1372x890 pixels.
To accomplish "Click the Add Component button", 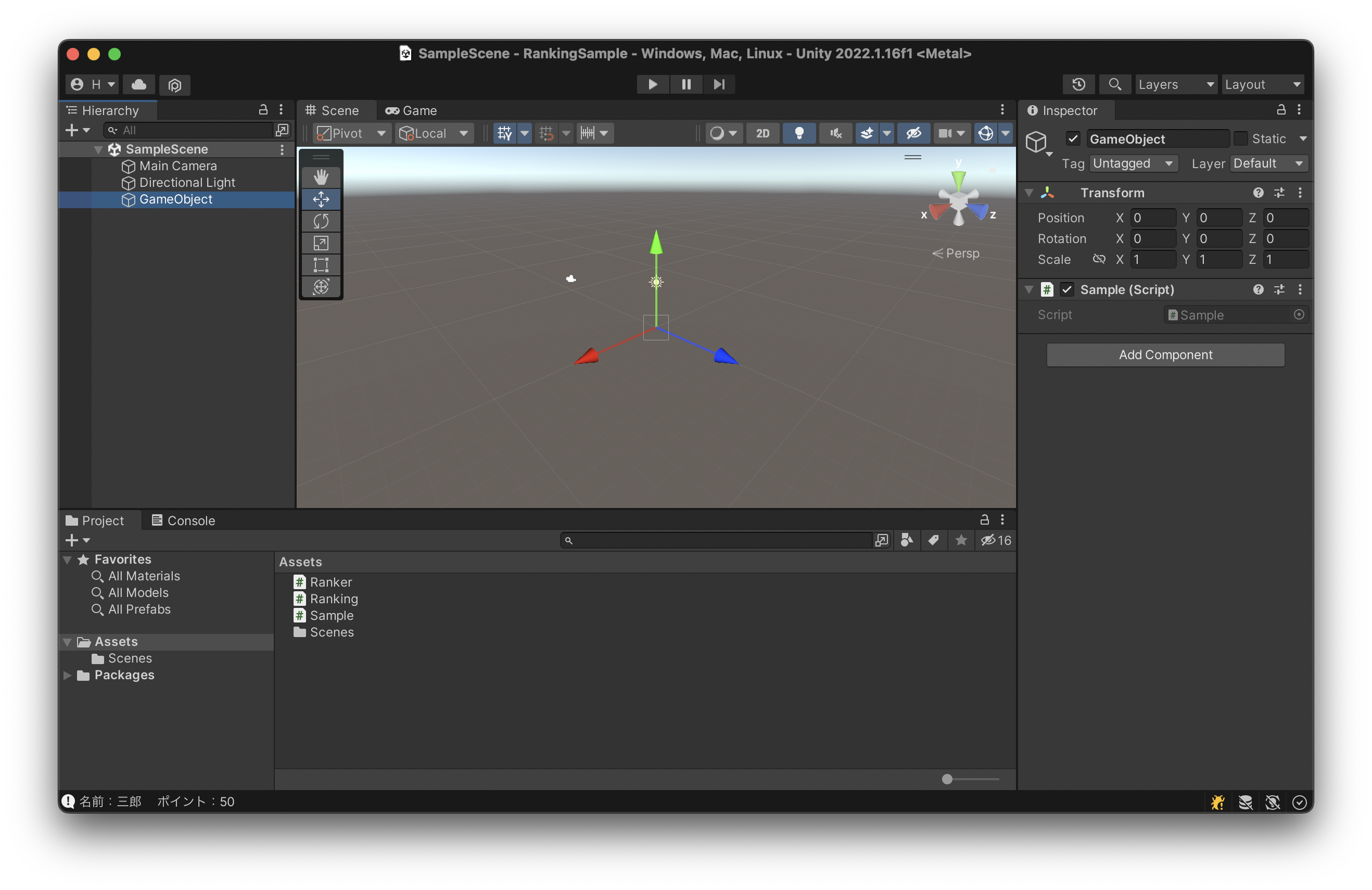I will point(1165,354).
